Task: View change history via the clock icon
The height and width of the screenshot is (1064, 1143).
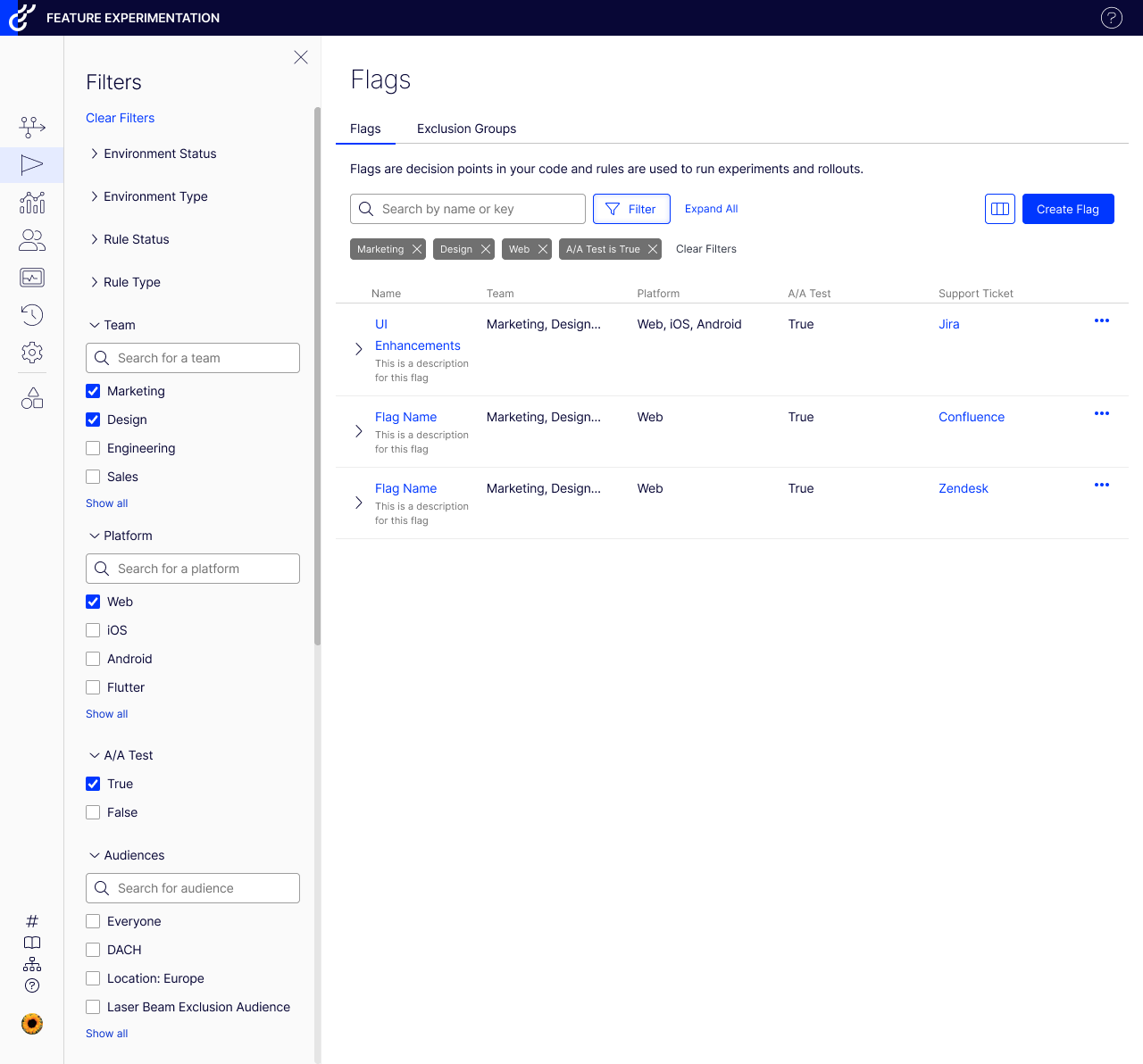Action: click(32, 315)
